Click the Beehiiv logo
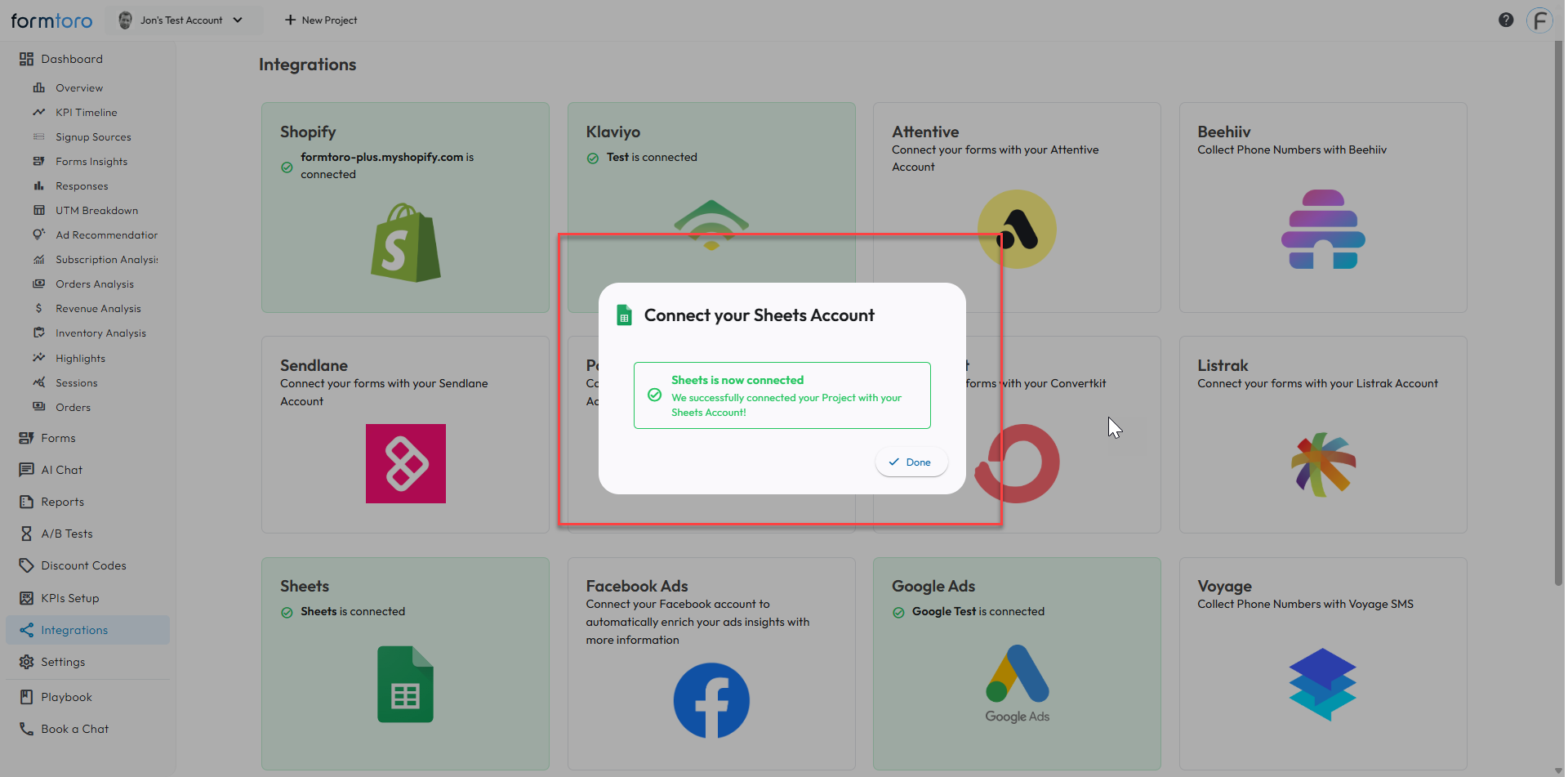 coord(1323,230)
